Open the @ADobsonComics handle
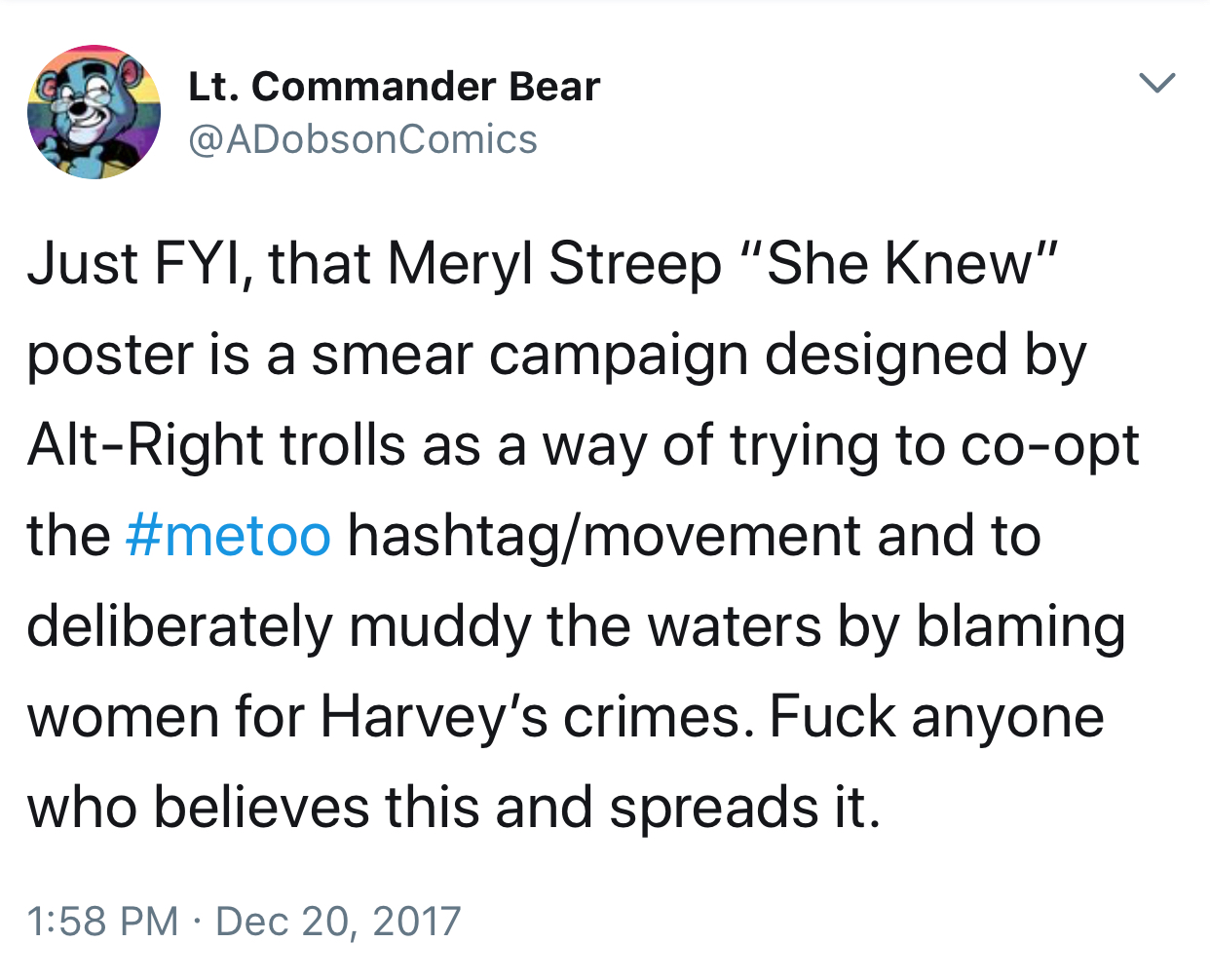1210x980 pixels. [x=361, y=139]
